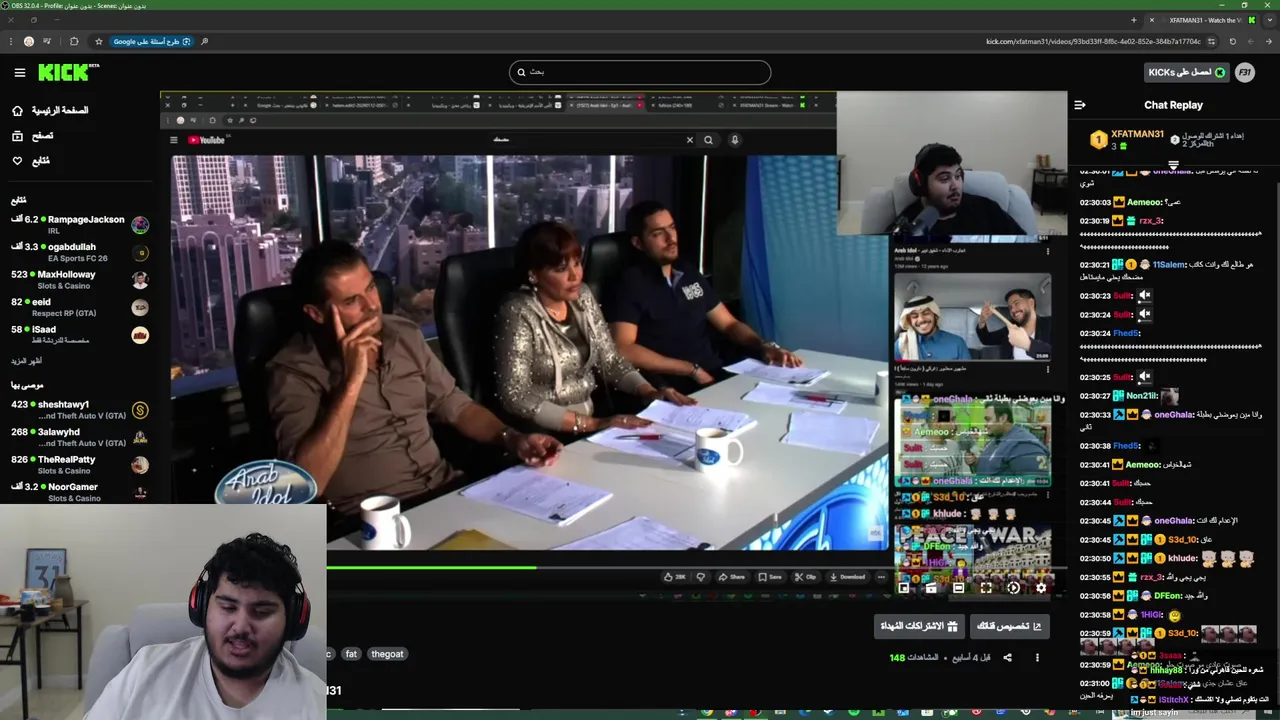Open iSaad channel from sidebar
This screenshot has width=1280, height=720.
click(x=80, y=334)
